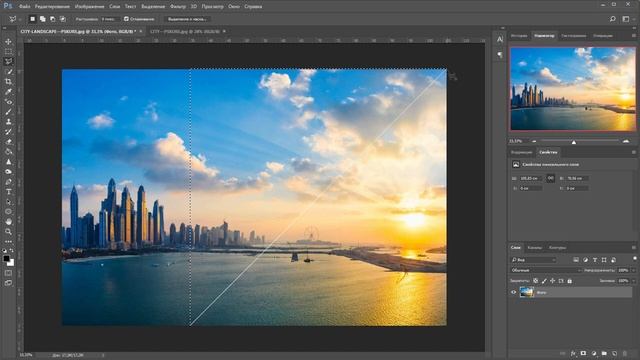Open the Properties panel menu
The height and width of the screenshot is (360, 640).
click(x=633, y=152)
